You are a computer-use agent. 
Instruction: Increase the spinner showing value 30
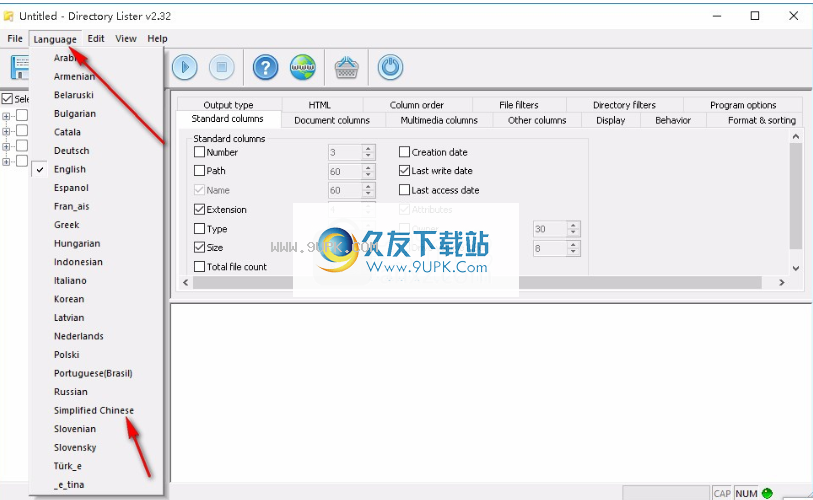click(573, 225)
